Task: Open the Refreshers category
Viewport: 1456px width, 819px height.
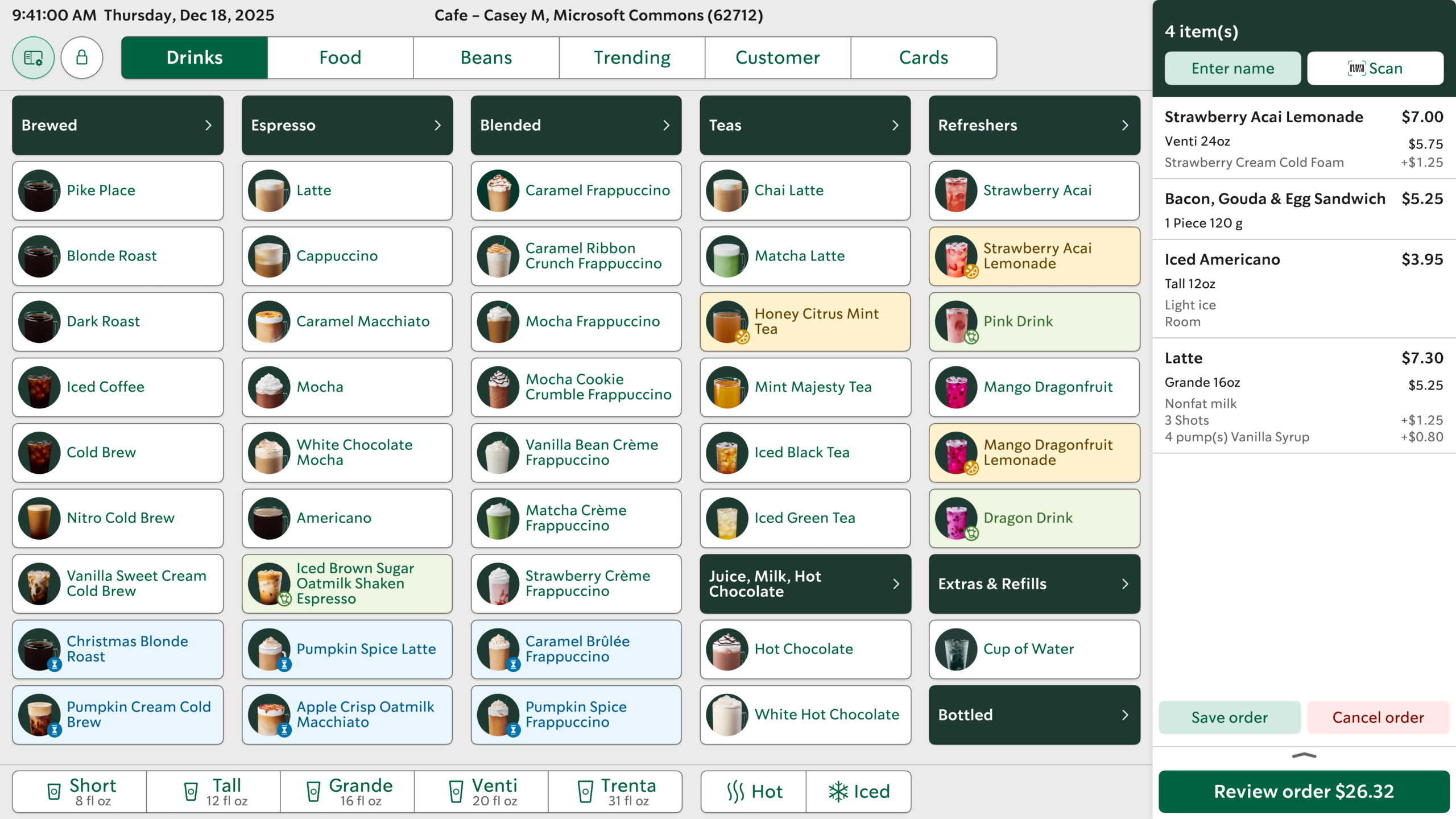Action: [1035, 125]
